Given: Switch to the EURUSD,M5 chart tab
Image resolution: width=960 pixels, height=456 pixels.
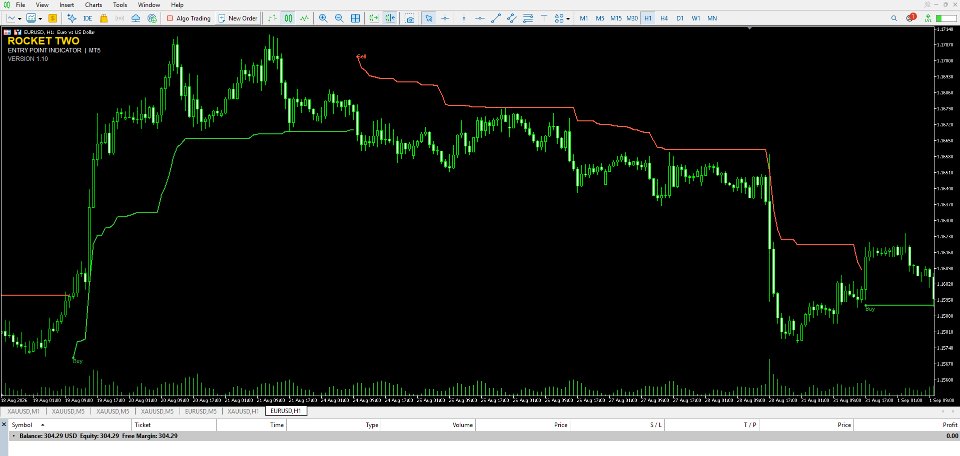Looking at the screenshot, I should pyautogui.click(x=201, y=411).
